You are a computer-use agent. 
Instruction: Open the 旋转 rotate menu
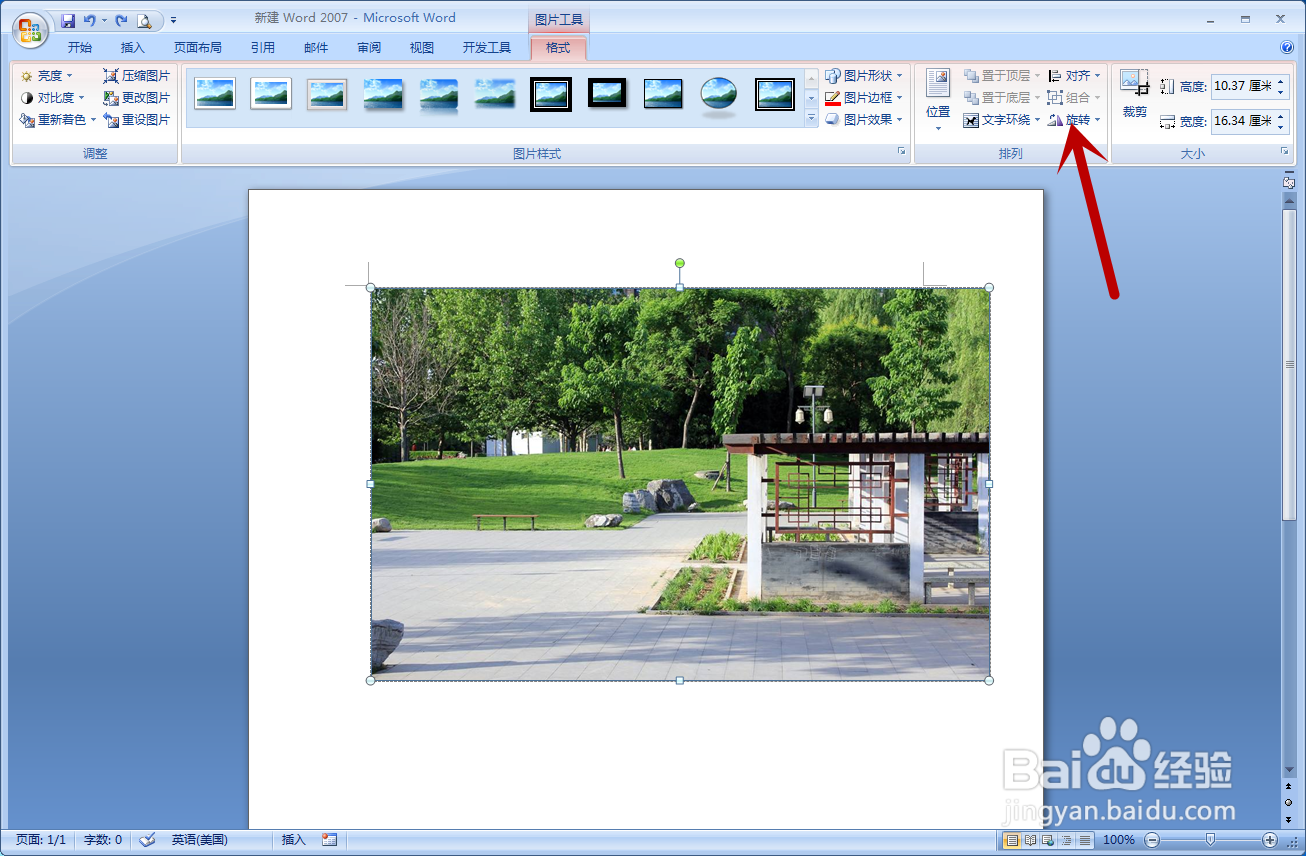pyautogui.click(x=1074, y=120)
